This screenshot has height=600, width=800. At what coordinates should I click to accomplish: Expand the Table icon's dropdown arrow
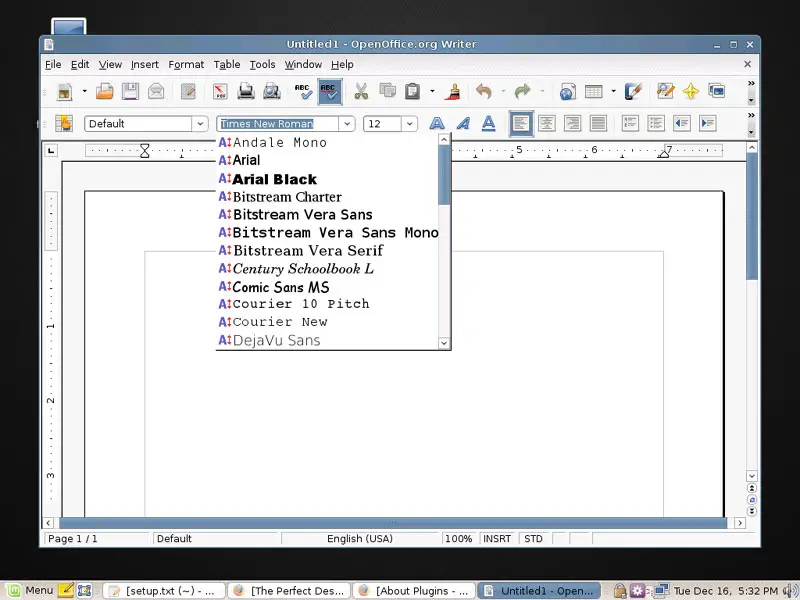click(613, 92)
